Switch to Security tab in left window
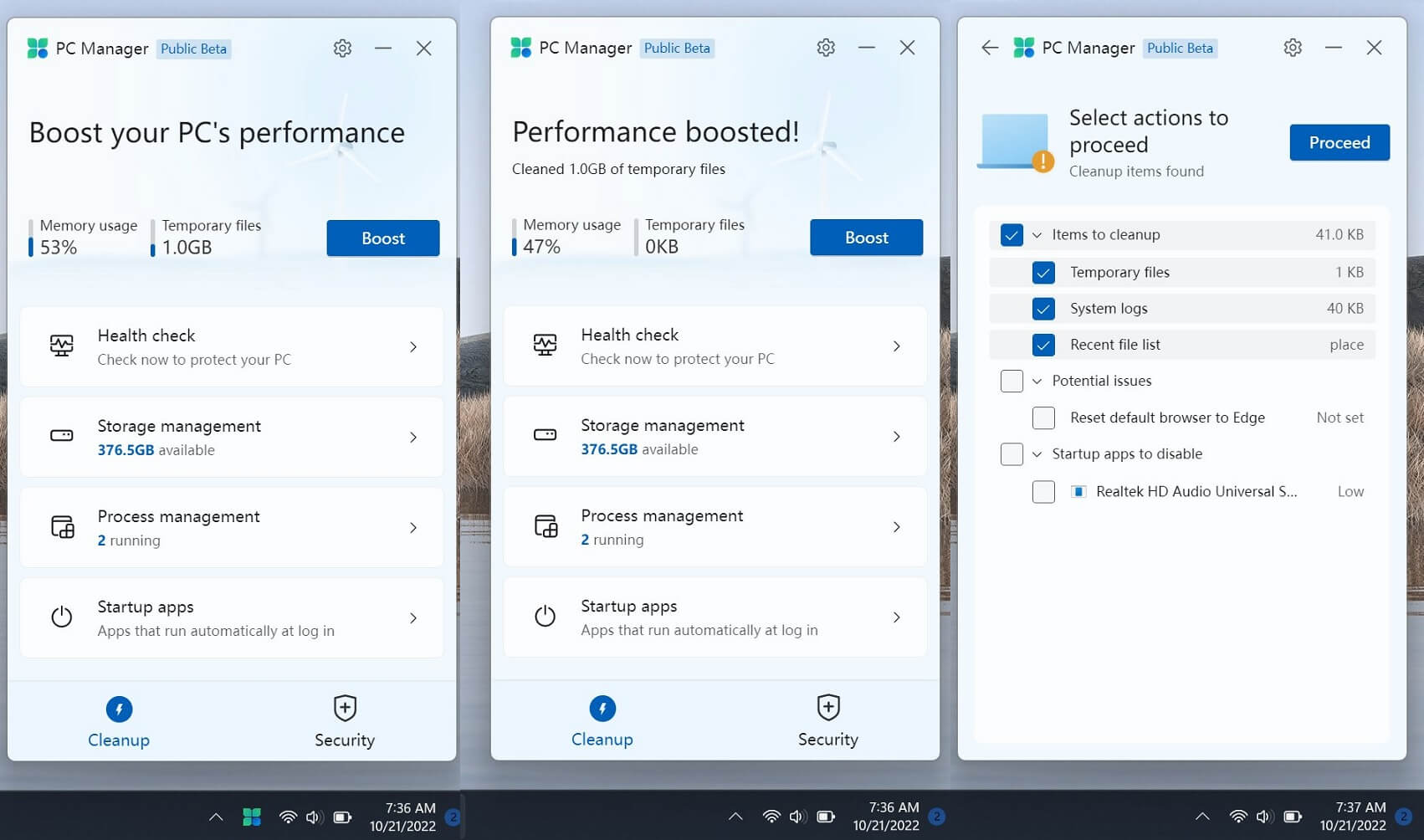 point(345,721)
